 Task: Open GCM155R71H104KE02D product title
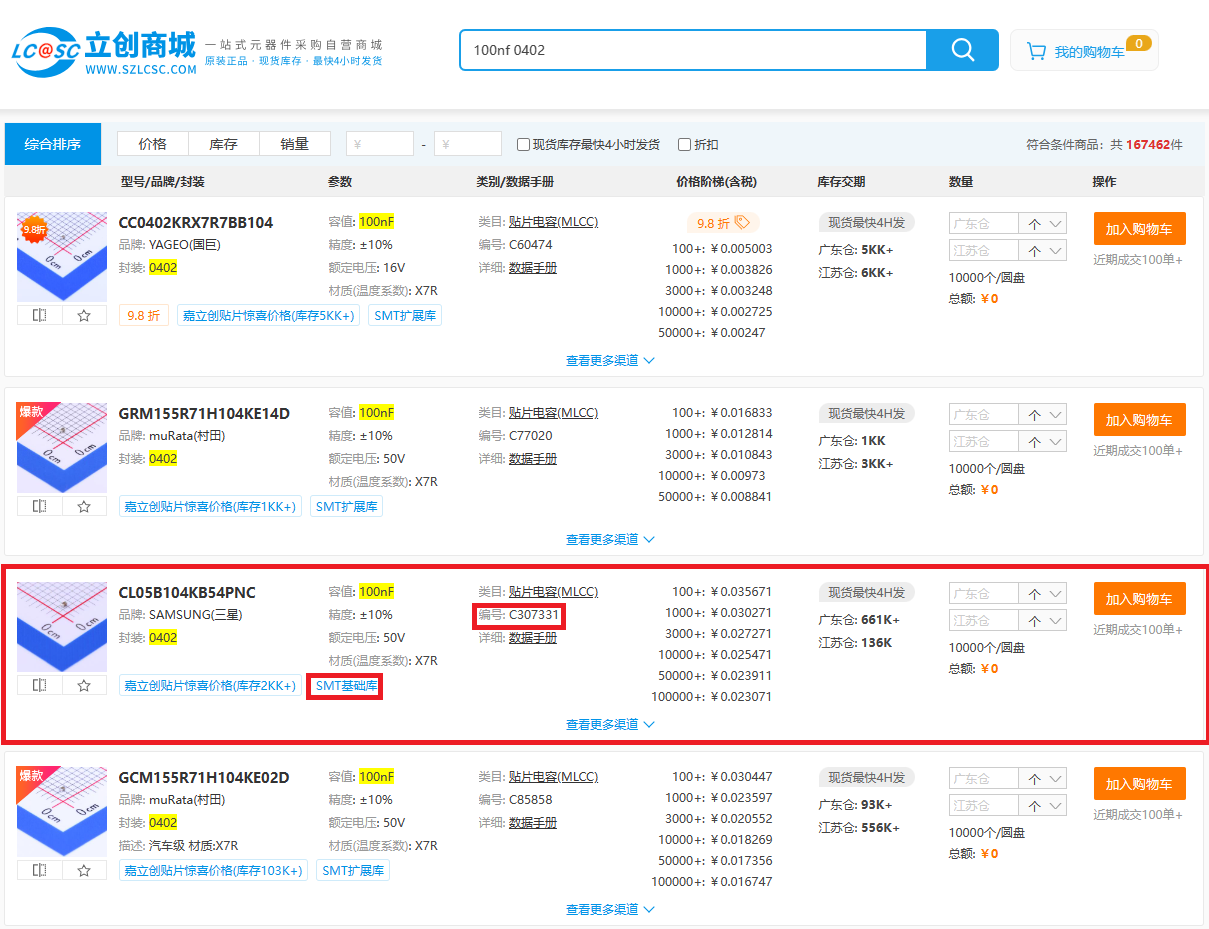pos(204,777)
